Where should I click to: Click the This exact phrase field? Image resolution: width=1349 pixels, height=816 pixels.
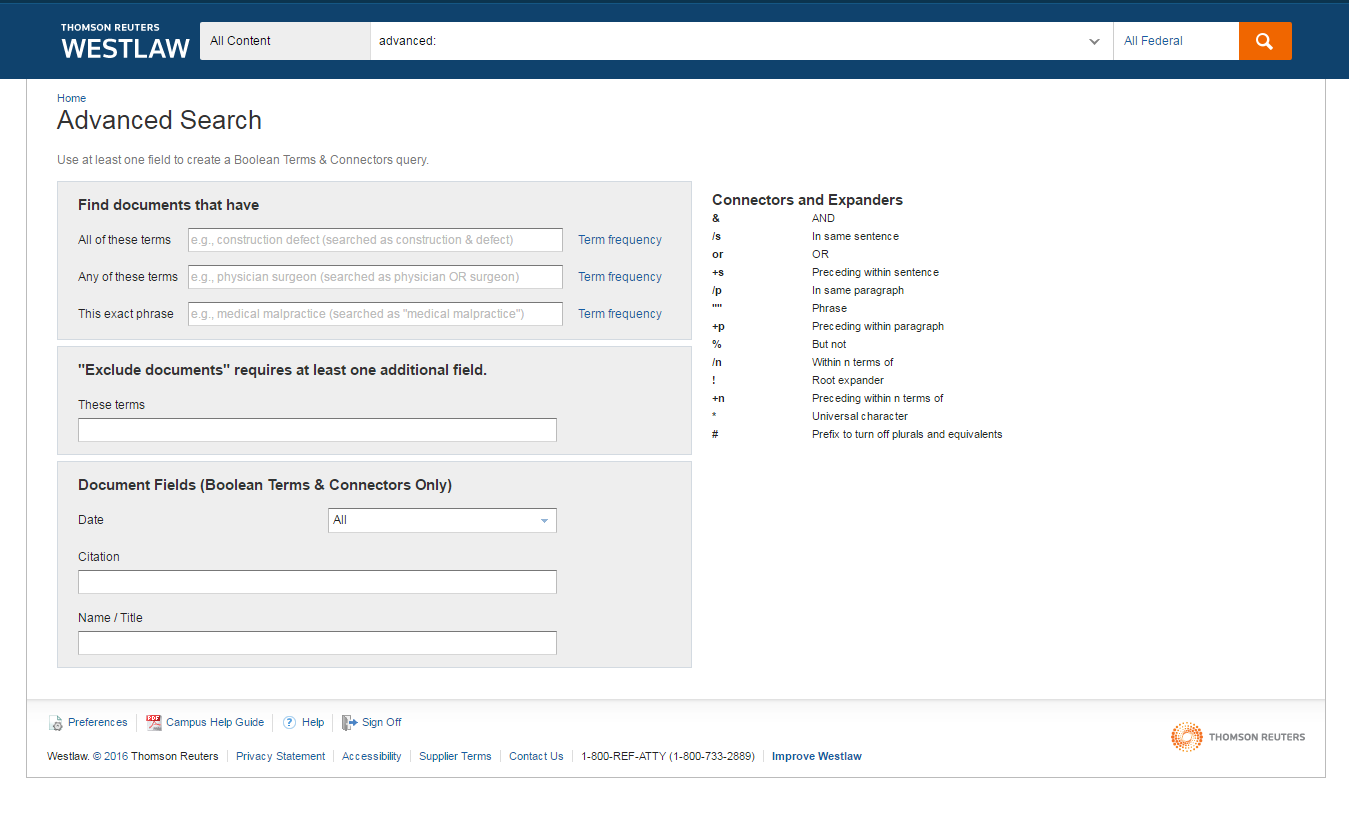point(375,314)
